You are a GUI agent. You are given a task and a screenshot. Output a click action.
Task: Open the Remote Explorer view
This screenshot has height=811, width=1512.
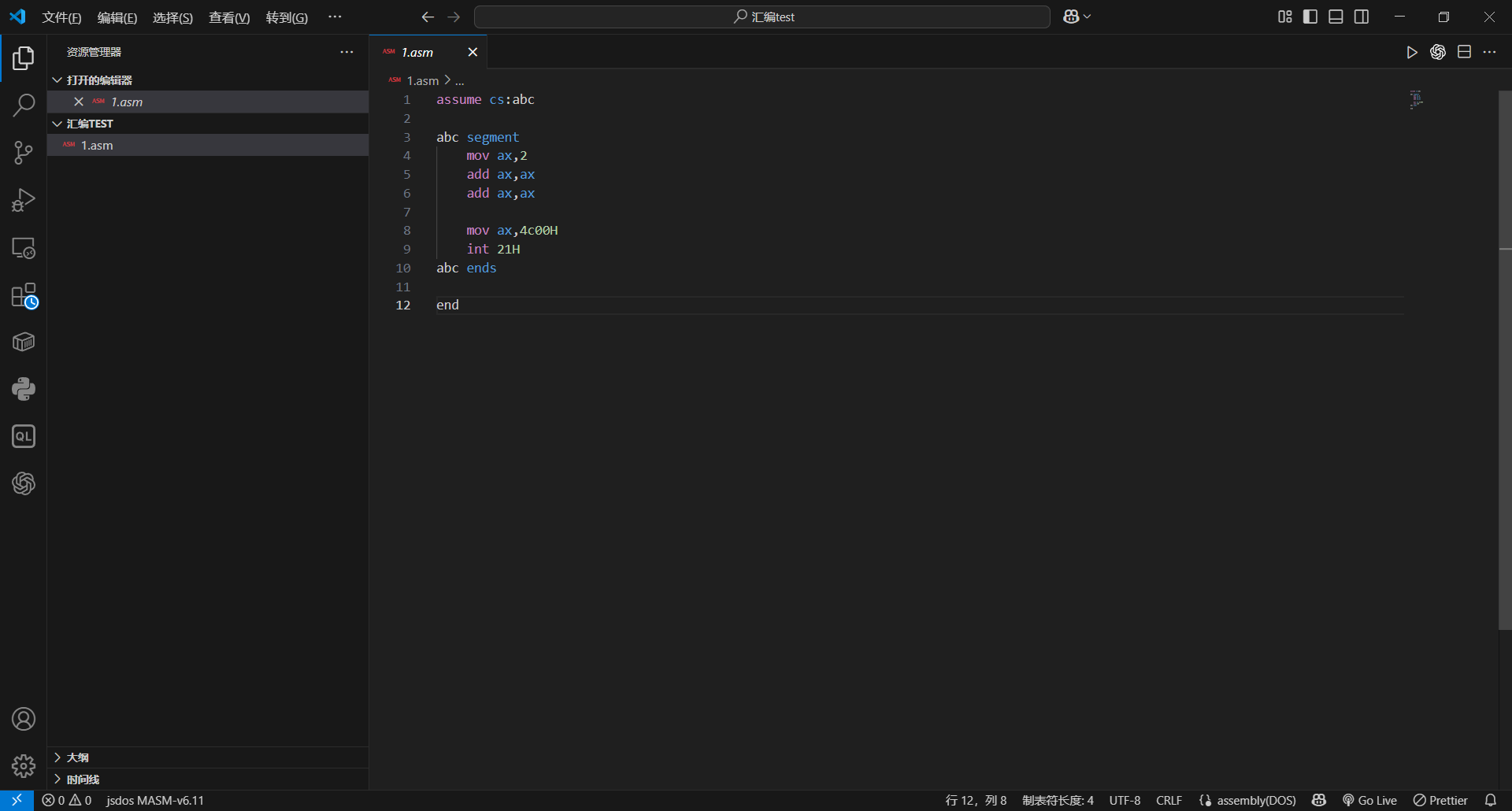(x=24, y=248)
